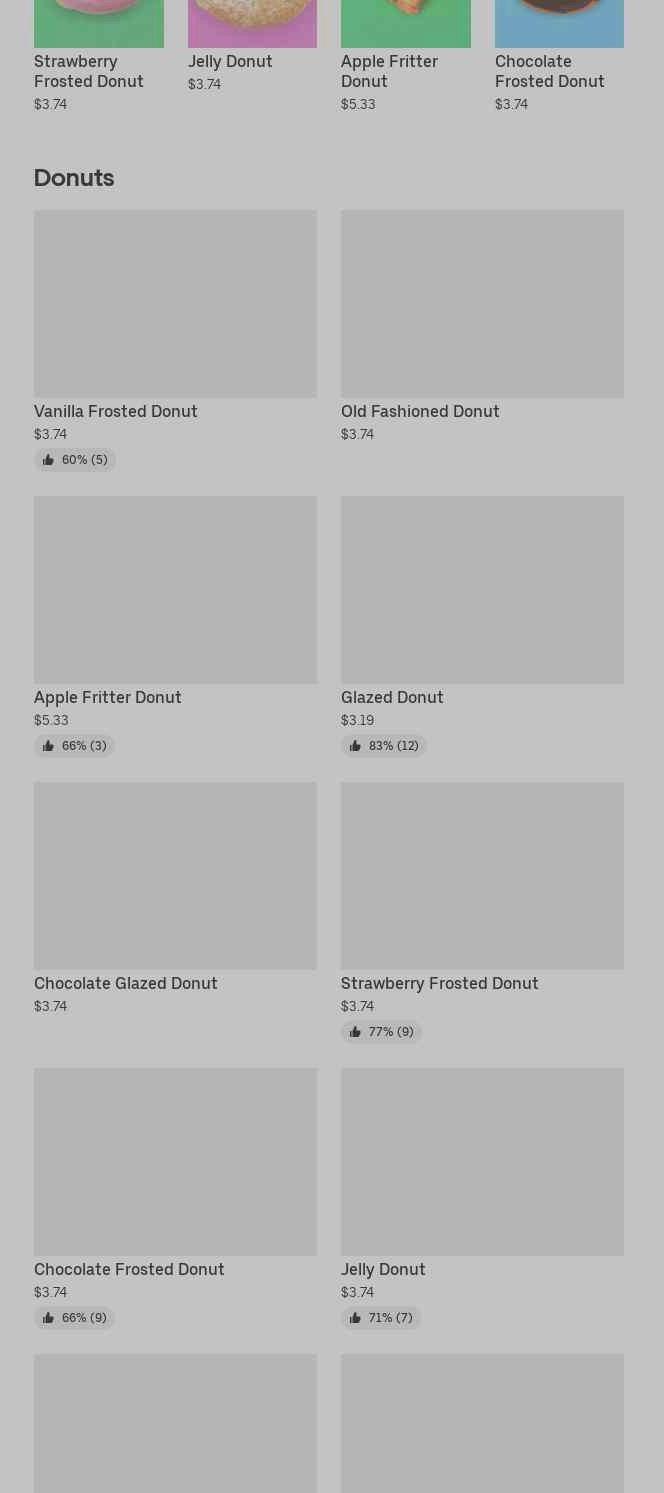Open Old Fashioned Donut image placeholder
664x1493 pixels.
pos(482,303)
